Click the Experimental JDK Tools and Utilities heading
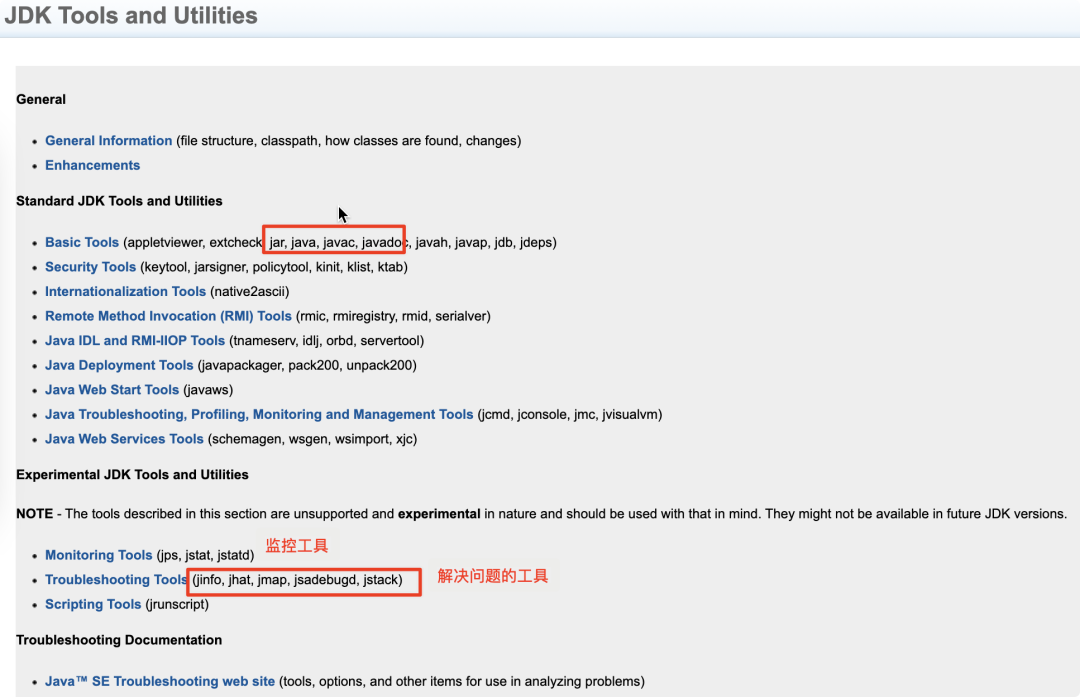1080x697 pixels. point(132,475)
